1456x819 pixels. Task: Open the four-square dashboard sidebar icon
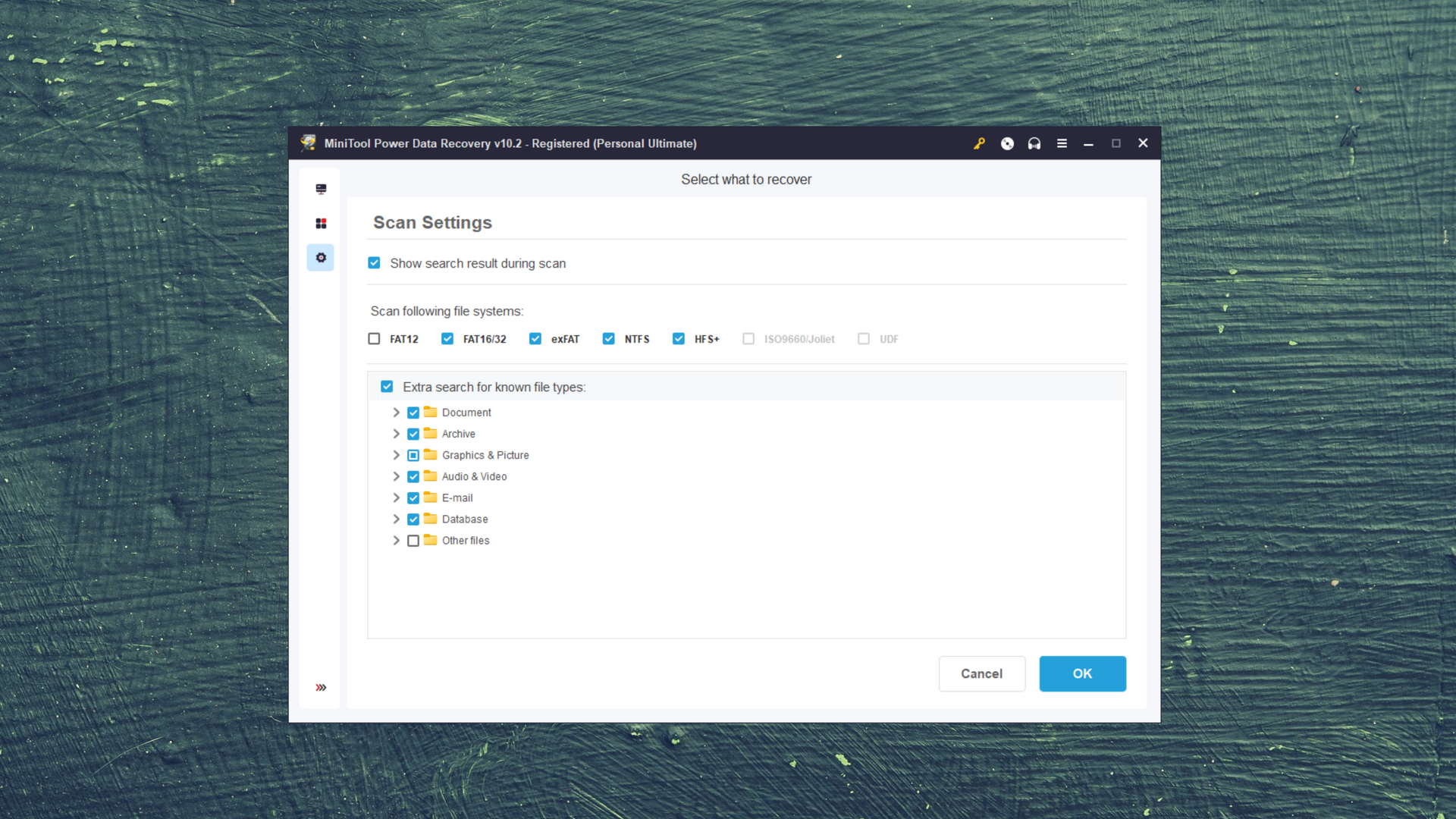point(321,223)
